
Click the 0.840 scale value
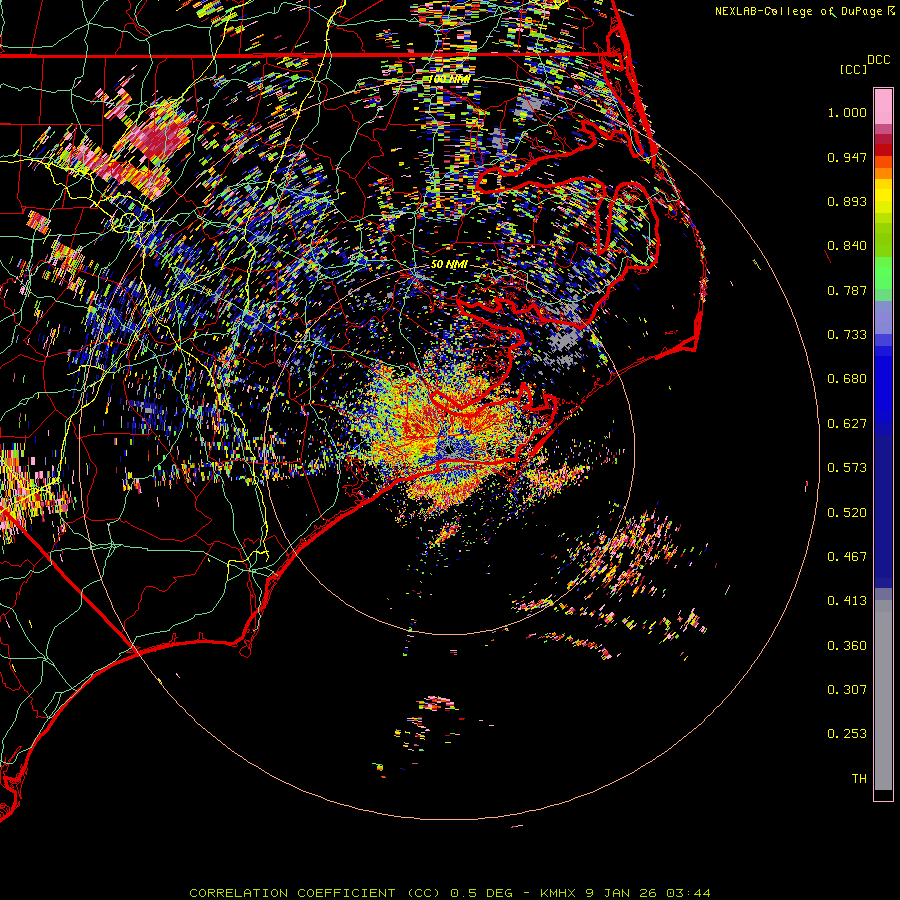(847, 246)
